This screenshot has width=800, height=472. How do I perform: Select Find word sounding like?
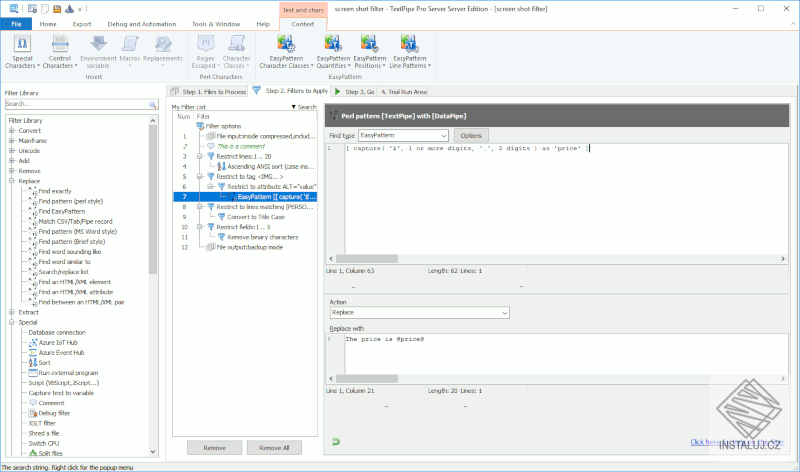tap(64, 252)
